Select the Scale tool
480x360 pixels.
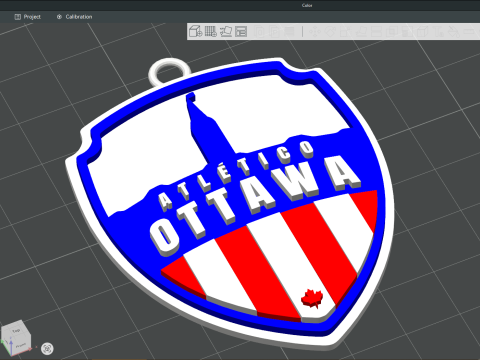click(345, 31)
